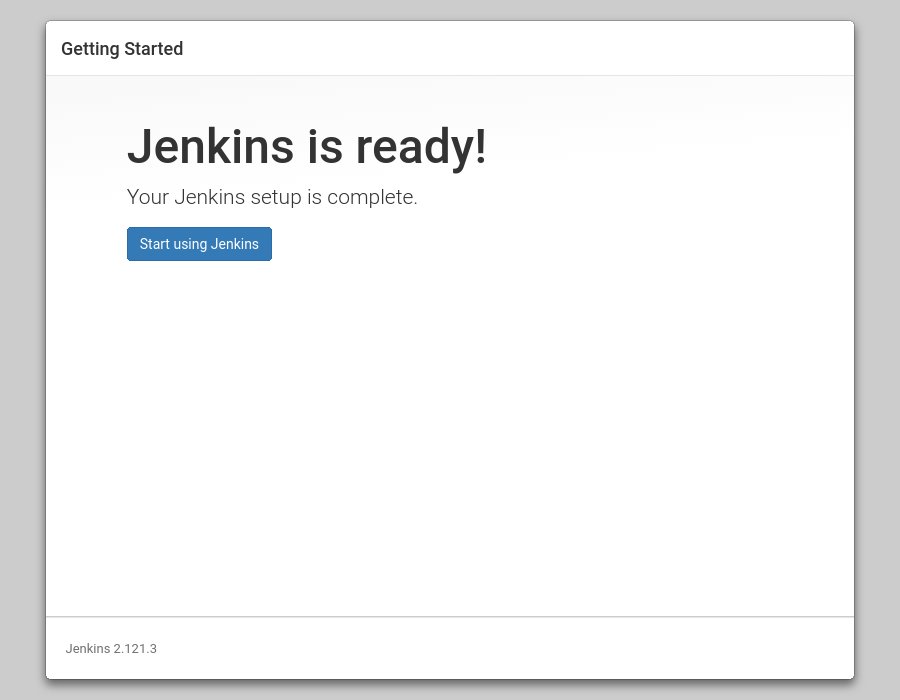Click the word "Jenkins" in the footer
The width and height of the screenshot is (900, 700).
(x=88, y=648)
